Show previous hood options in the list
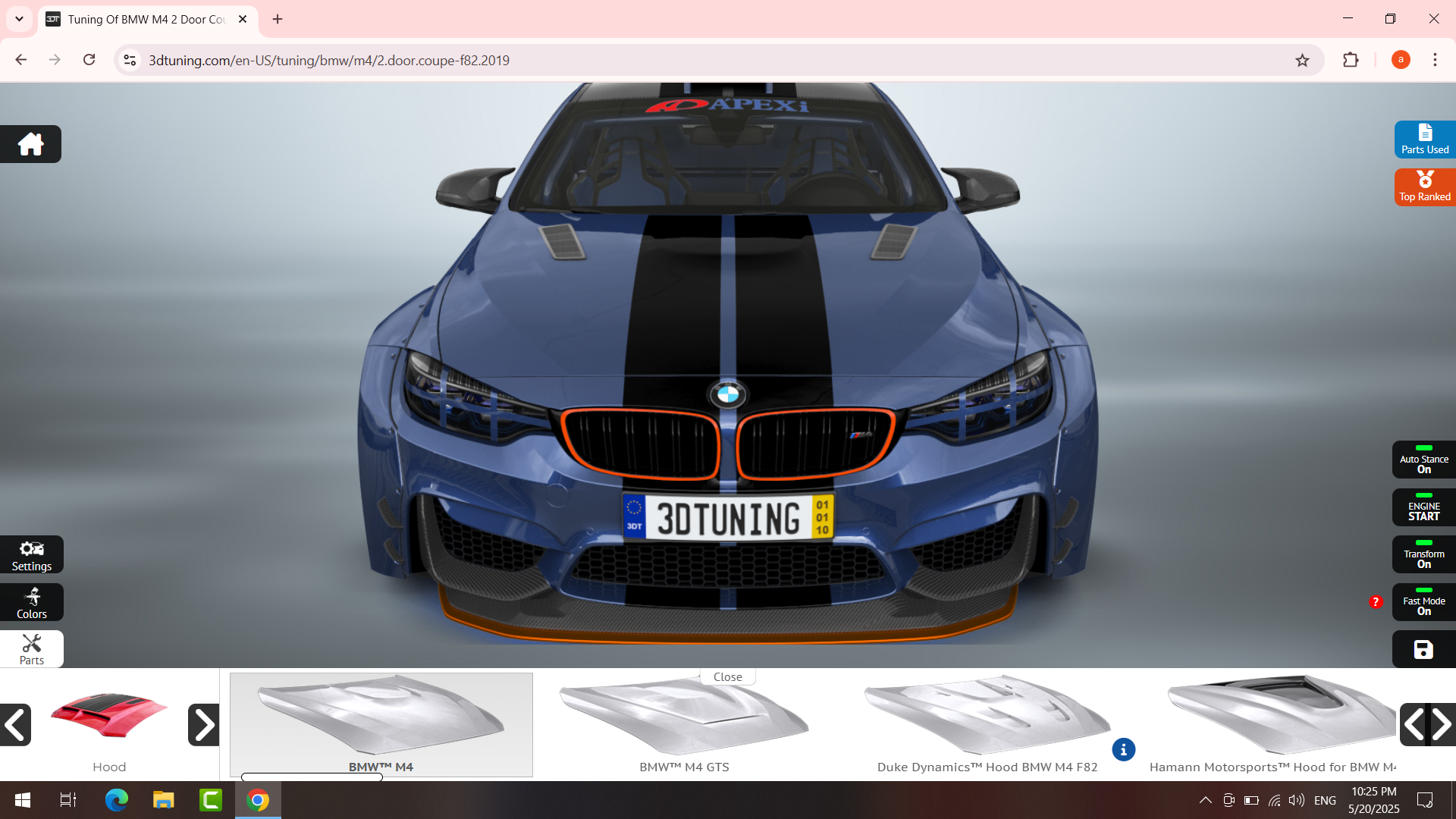This screenshot has height=819, width=1456. tap(1412, 725)
